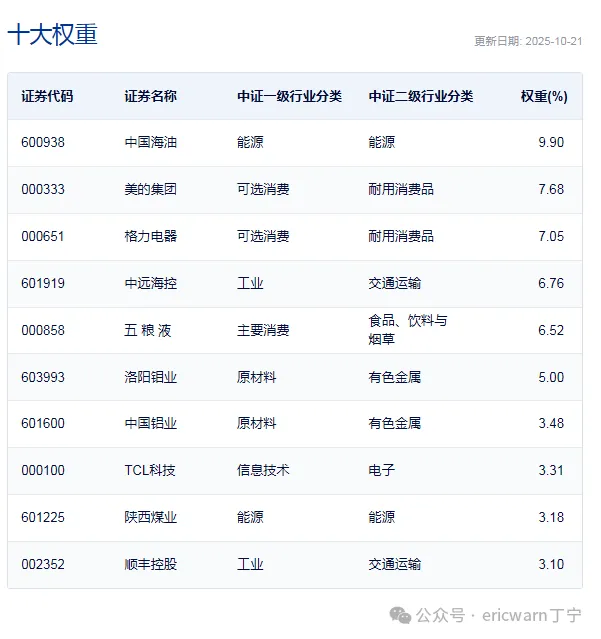The height and width of the screenshot is (639, 601).
Task: Click the 格力电器 name cell
Action: click(150, 236)
